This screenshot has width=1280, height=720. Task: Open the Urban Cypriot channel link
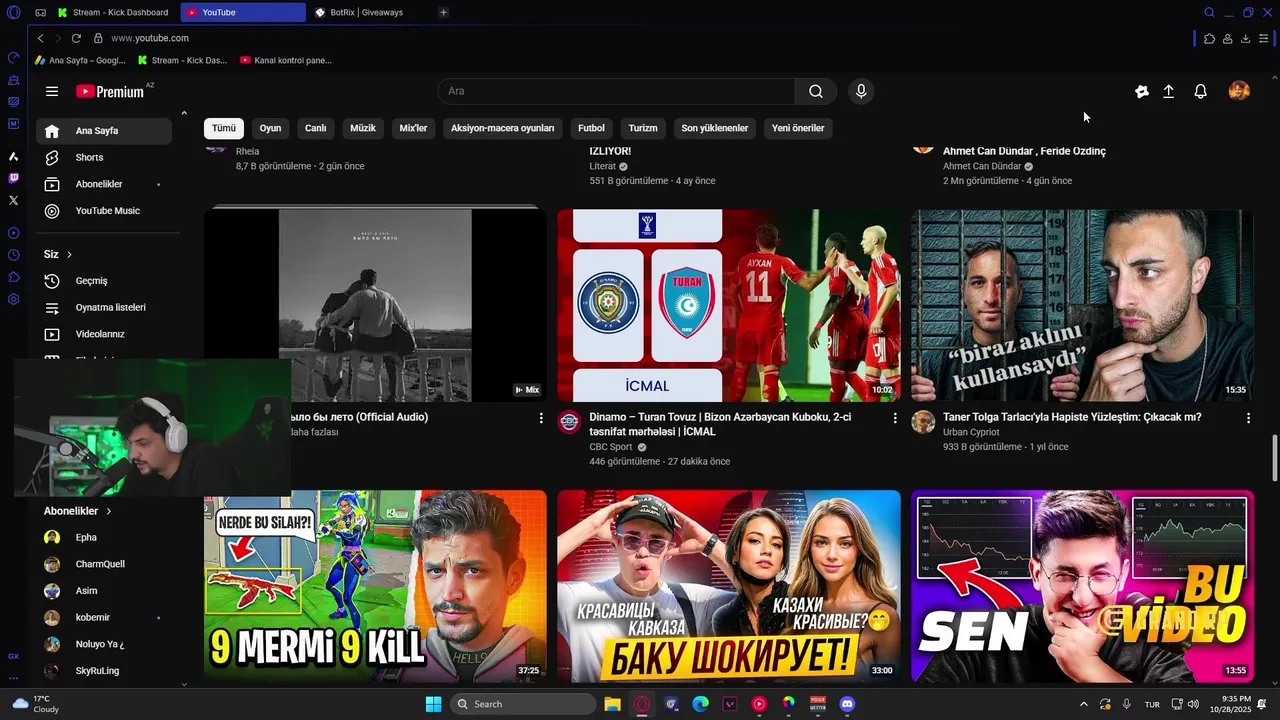pos(971,432)
